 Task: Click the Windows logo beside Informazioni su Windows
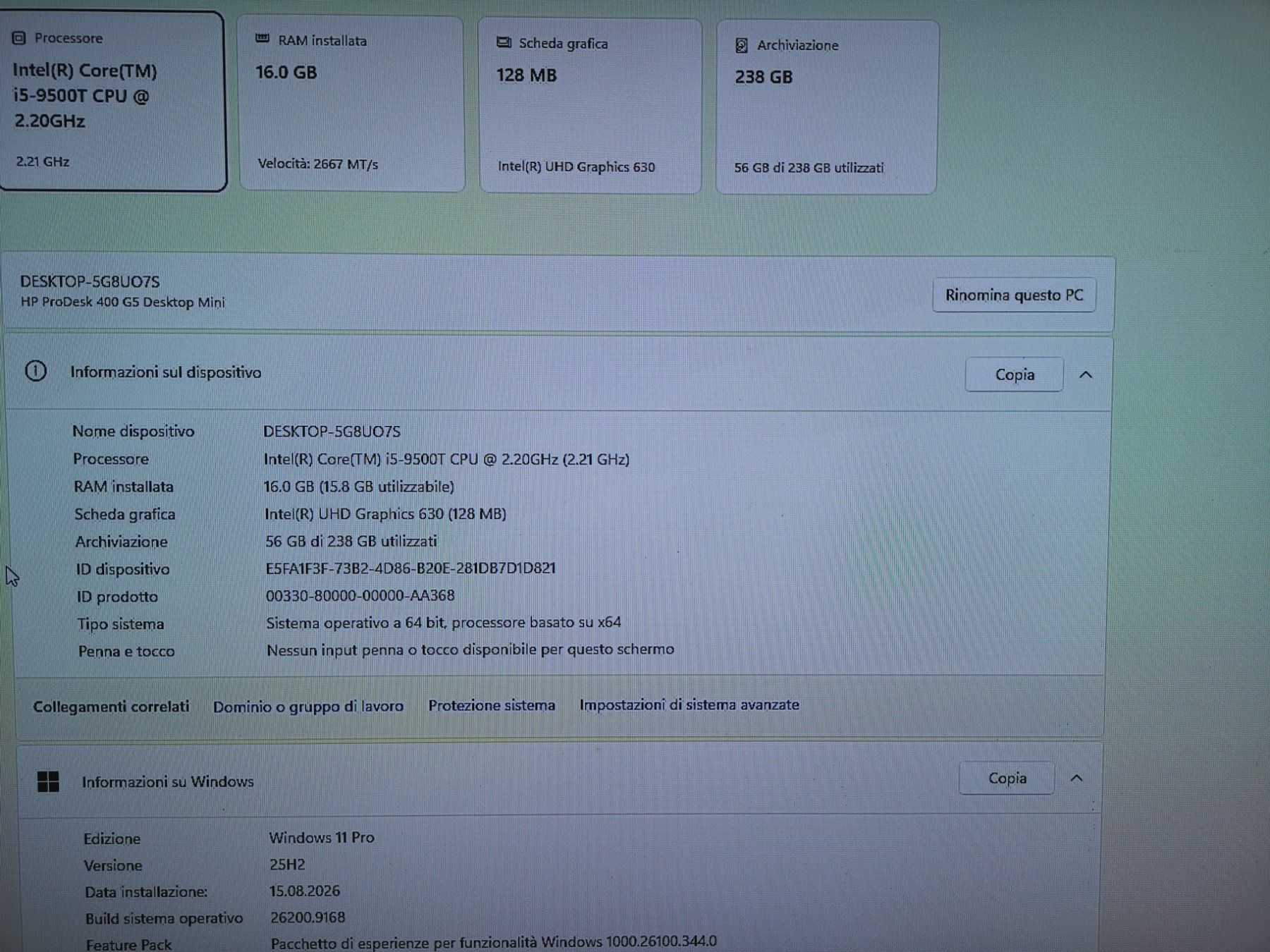coord(48,781)
